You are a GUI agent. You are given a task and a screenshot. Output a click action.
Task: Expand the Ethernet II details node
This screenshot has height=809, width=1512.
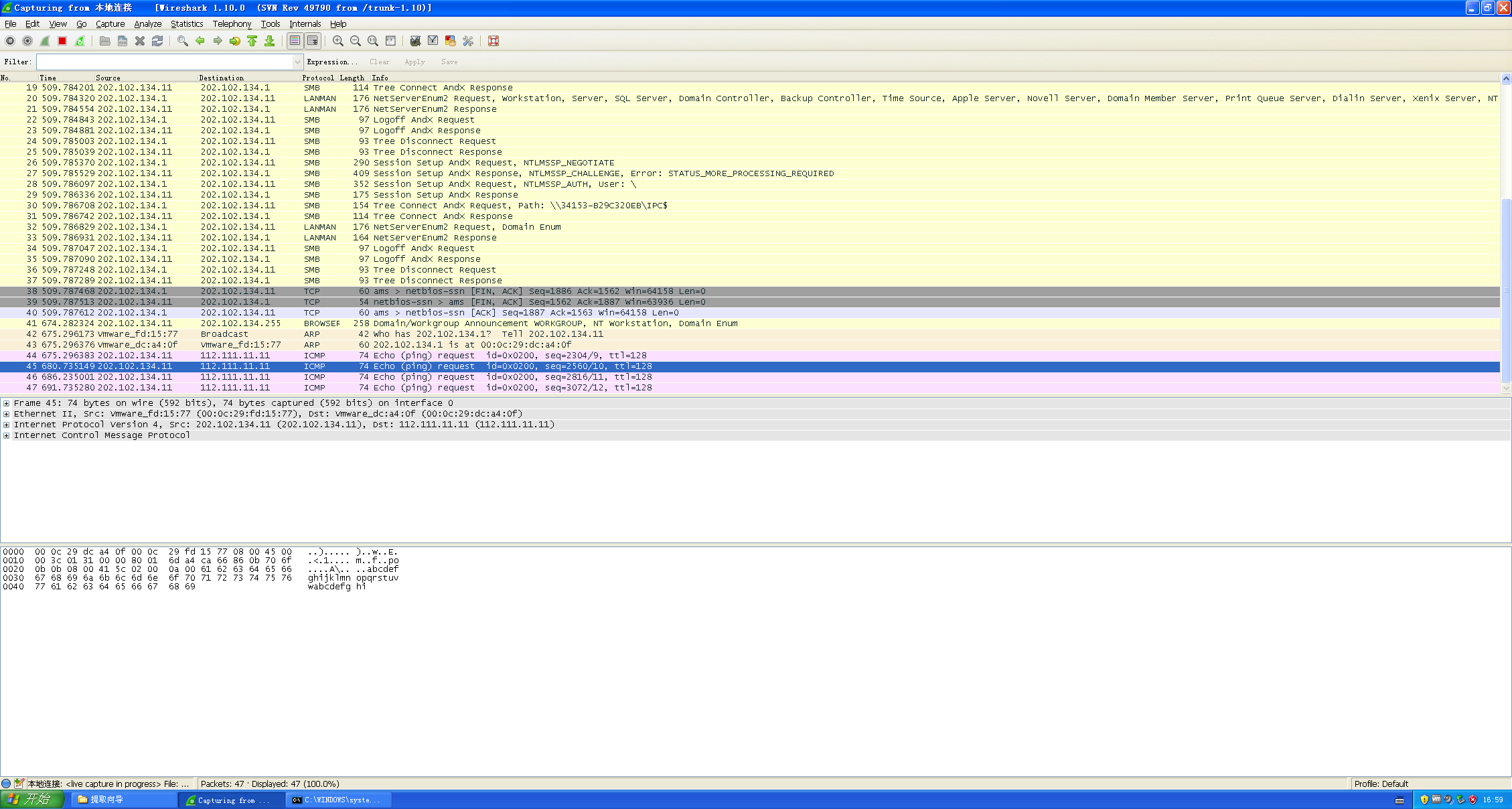pyautogui.click(x=5, y=413)
